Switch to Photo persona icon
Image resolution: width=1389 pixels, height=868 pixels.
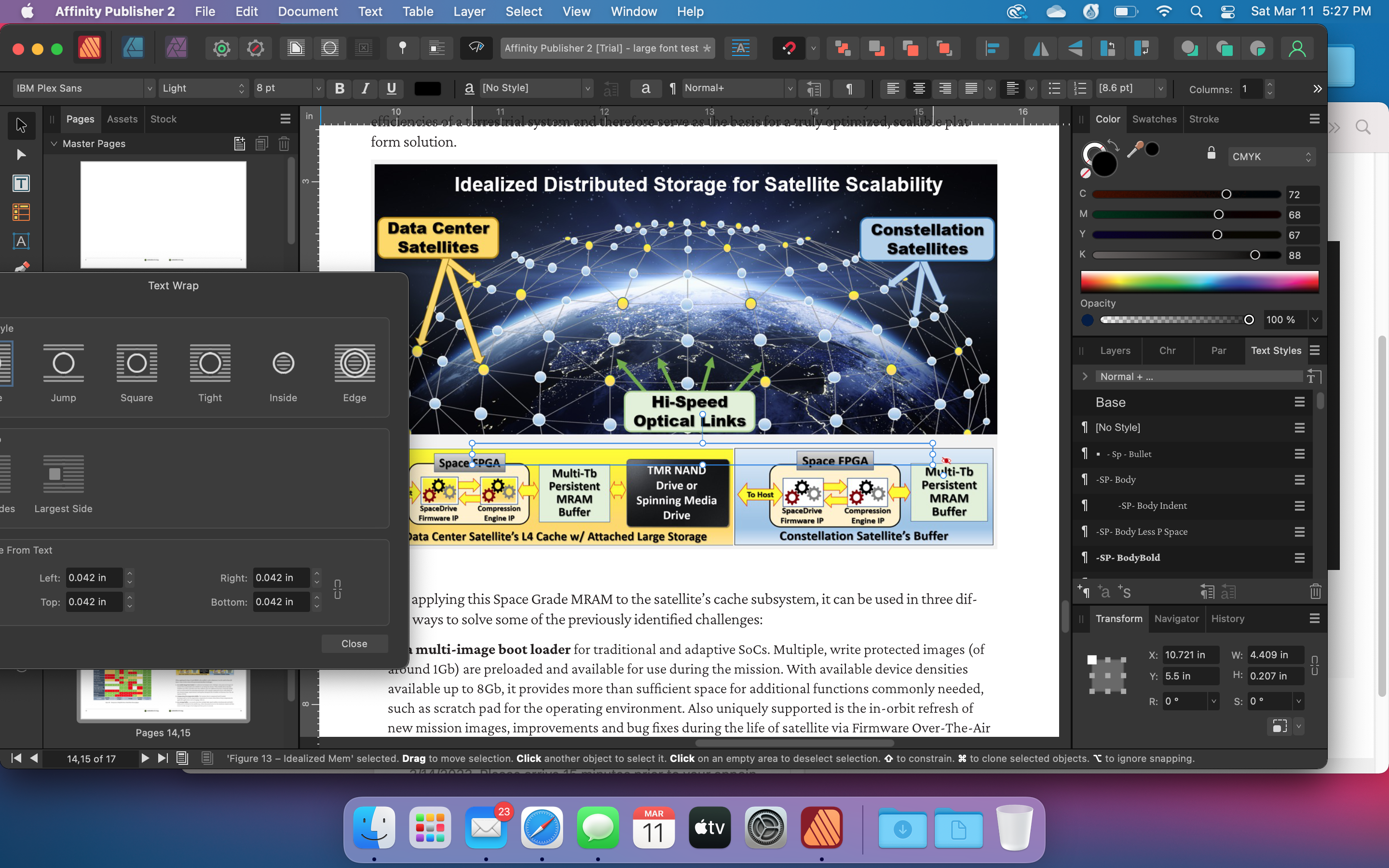[176, 48]
